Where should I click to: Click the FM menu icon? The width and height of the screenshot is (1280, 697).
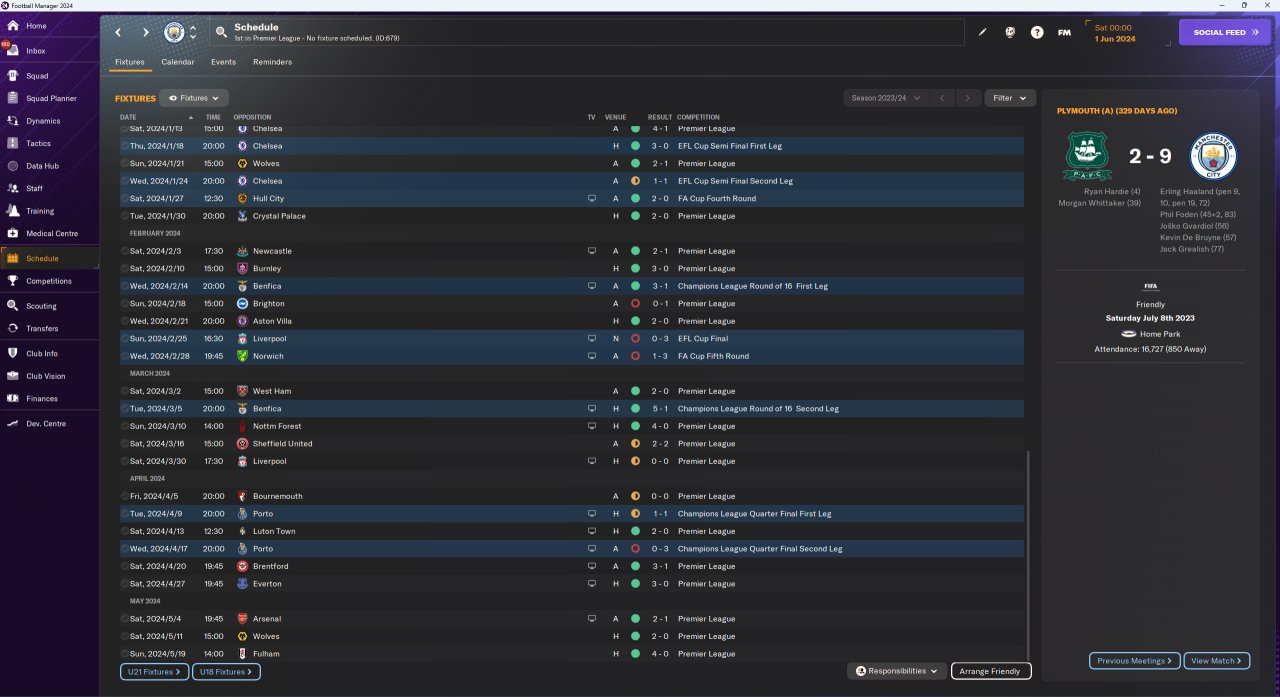[1064, 32]
